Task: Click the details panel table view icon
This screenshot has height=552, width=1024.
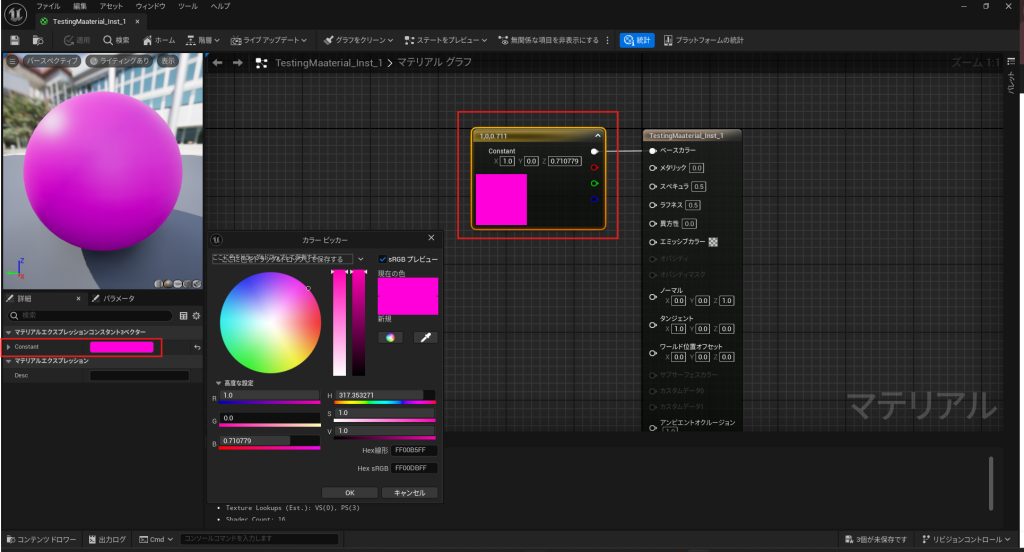Action: click(x=183, y=315)
